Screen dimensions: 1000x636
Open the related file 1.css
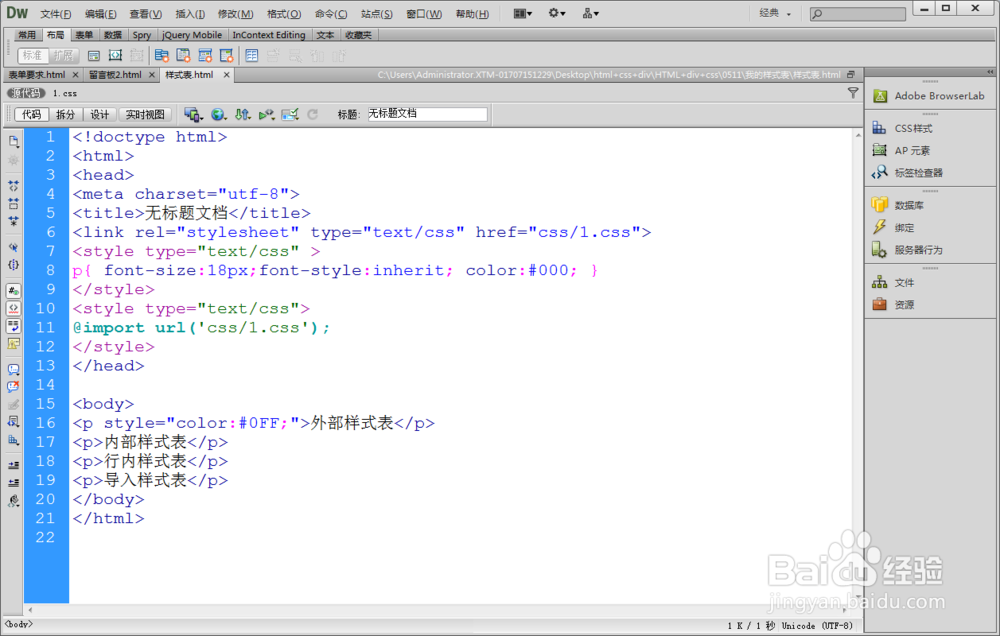[x=64, y=93]
